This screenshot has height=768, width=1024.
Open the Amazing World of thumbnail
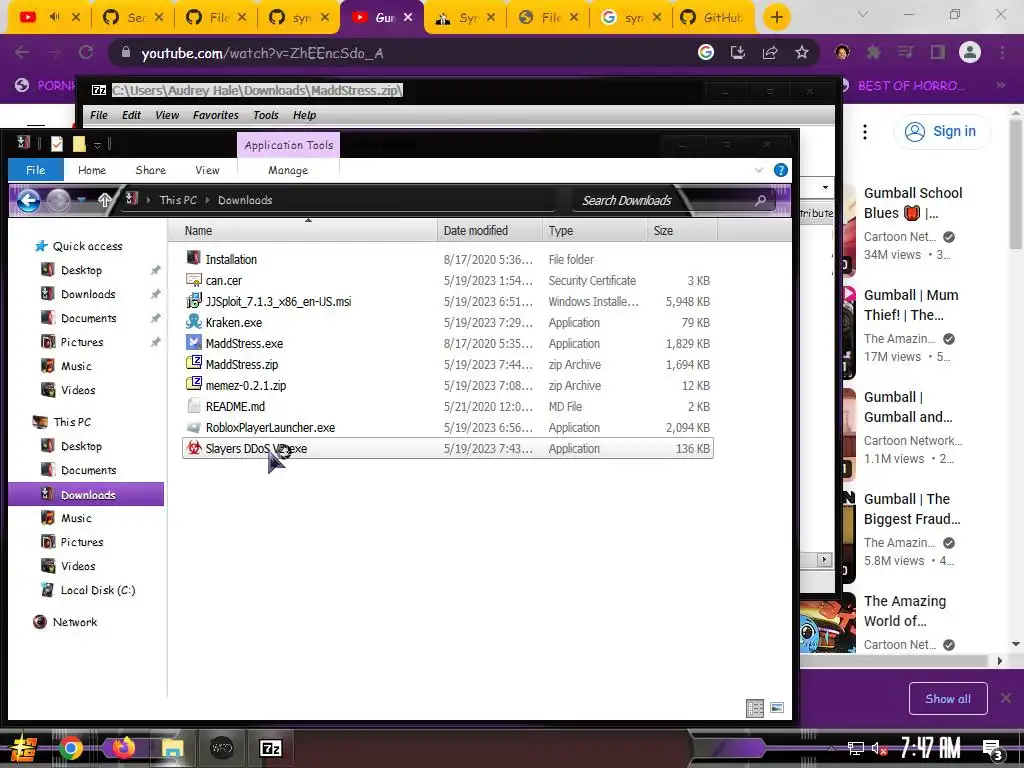(x=827, y=628)
